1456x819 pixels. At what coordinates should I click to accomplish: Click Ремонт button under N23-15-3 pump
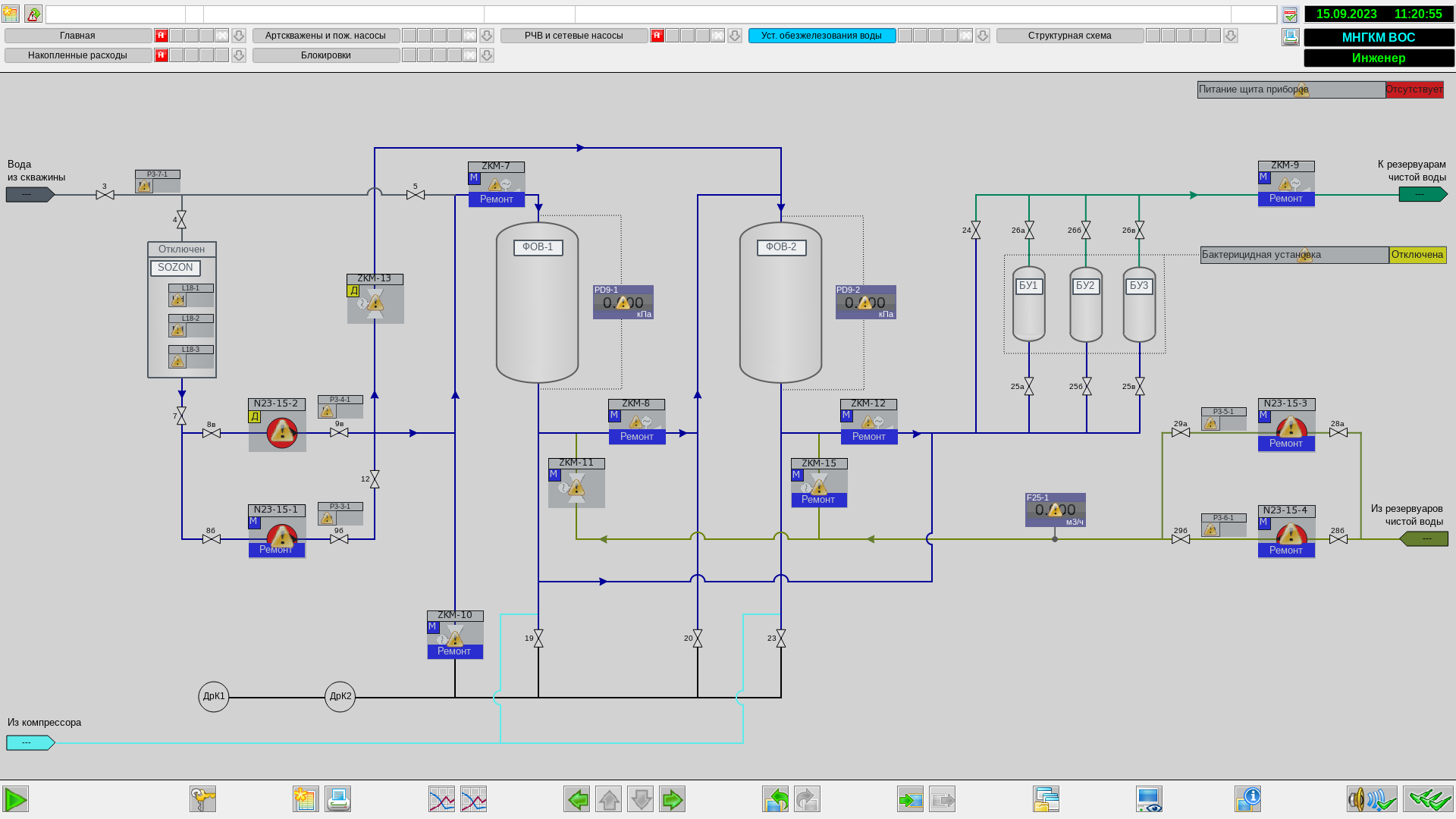1286,444
